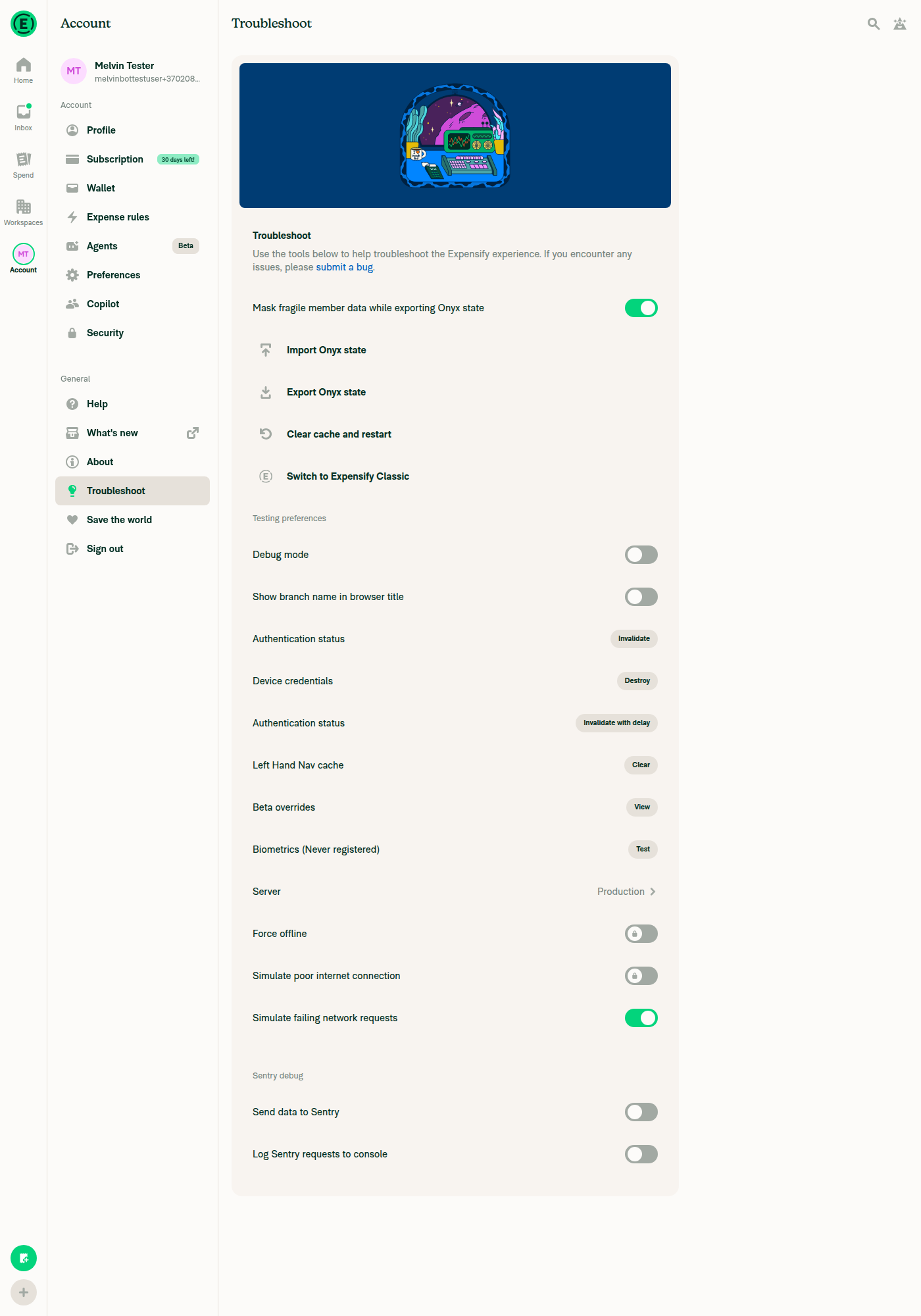Click Invalidate with delay button
921x1316 pixels.
click(x=616, y=723)
